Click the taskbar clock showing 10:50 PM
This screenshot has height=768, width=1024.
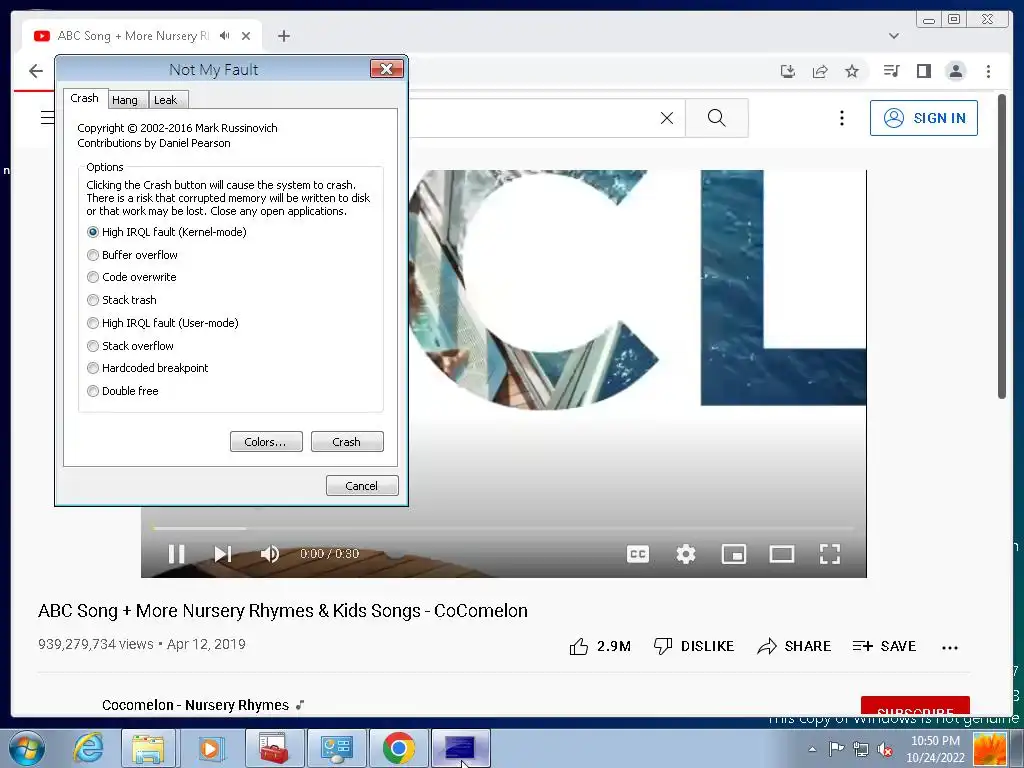(935, 749)
